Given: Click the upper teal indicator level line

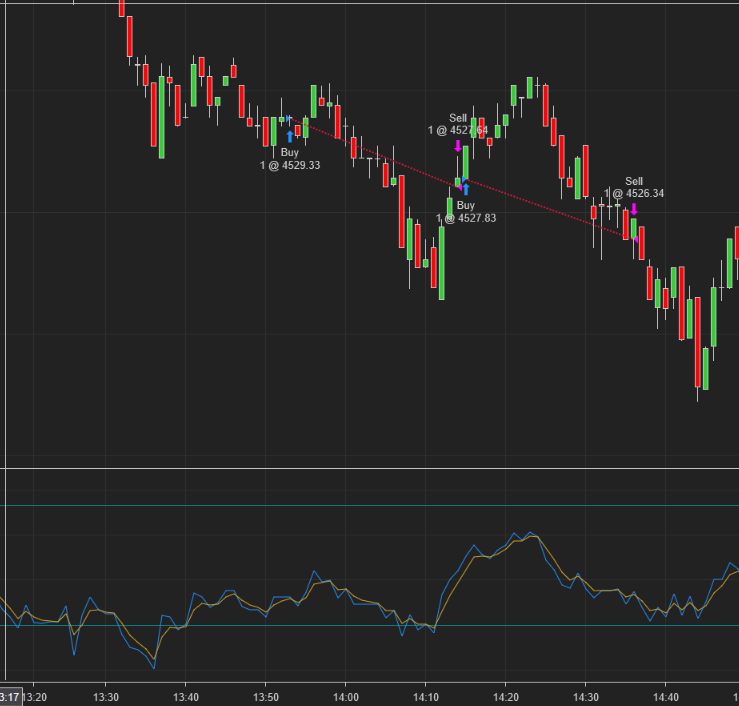Looking at the screenshot, I should point(370,506).
